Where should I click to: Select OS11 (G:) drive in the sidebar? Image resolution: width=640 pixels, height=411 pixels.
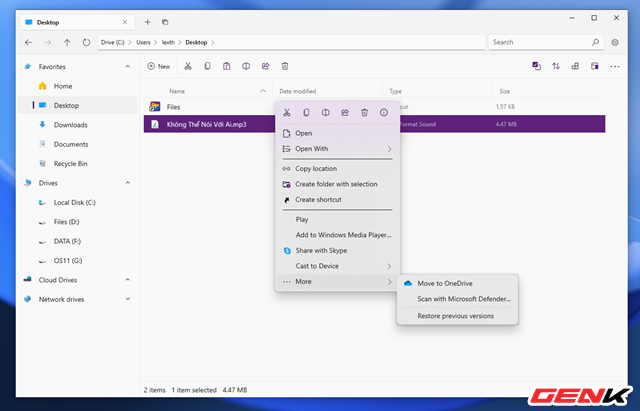[x=78, y=261]
